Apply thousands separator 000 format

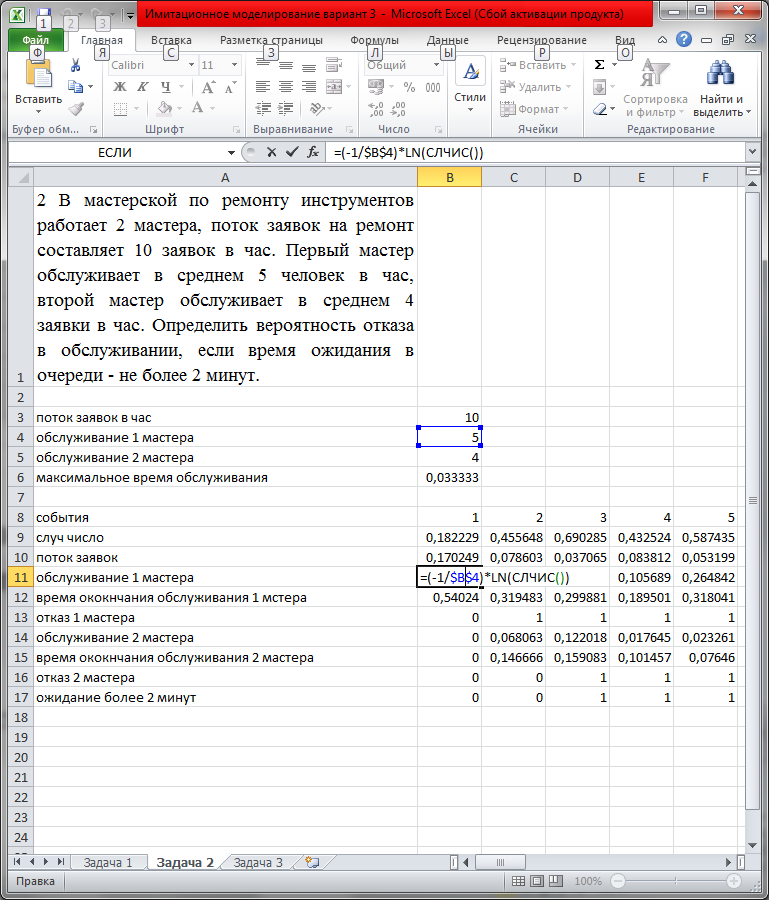433,87
